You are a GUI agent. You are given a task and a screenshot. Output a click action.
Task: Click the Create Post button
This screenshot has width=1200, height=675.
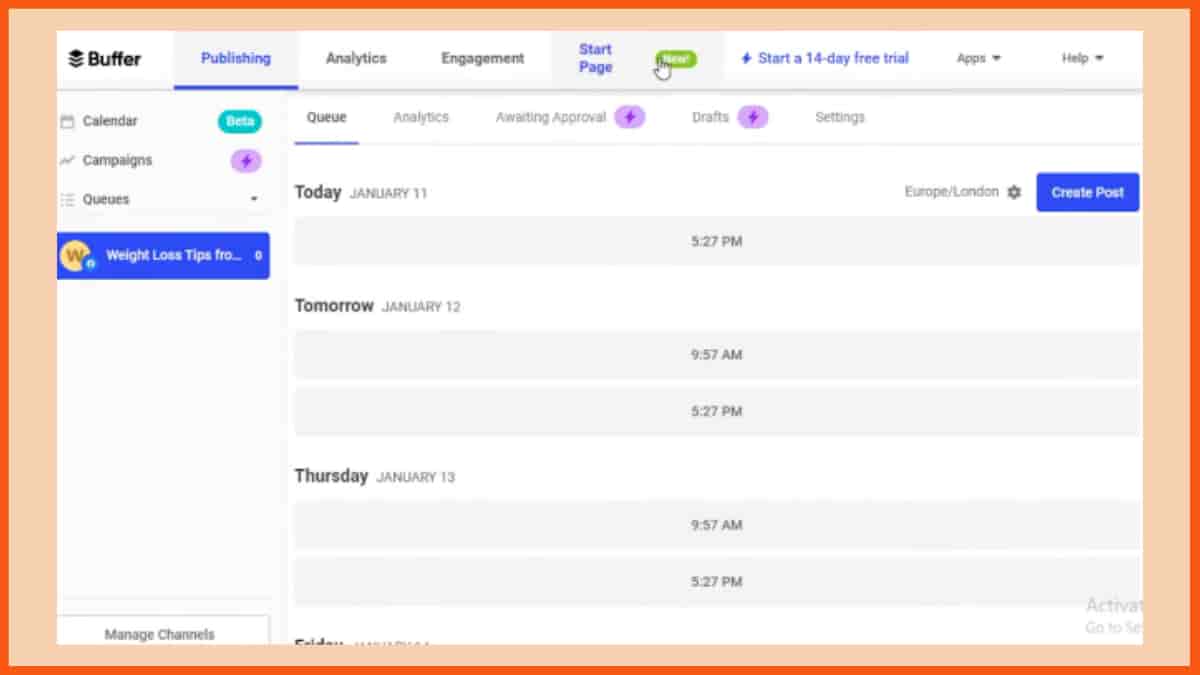(1087, 191)
